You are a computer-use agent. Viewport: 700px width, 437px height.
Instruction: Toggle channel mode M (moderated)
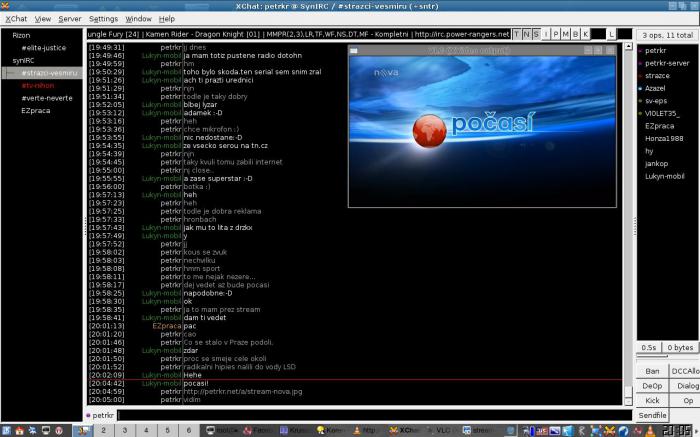click(x=566, y=34)
